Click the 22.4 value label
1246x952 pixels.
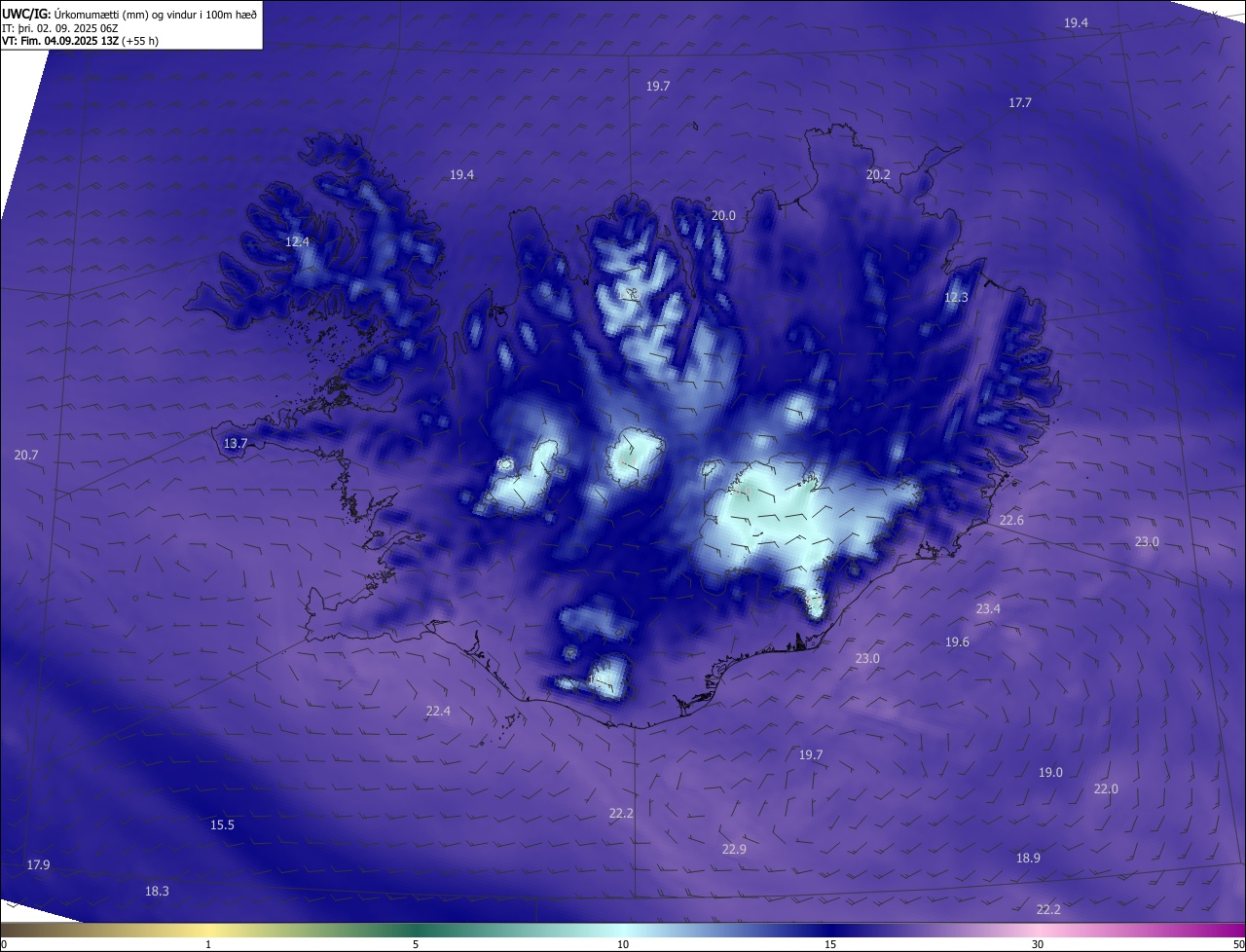[438, 711]
